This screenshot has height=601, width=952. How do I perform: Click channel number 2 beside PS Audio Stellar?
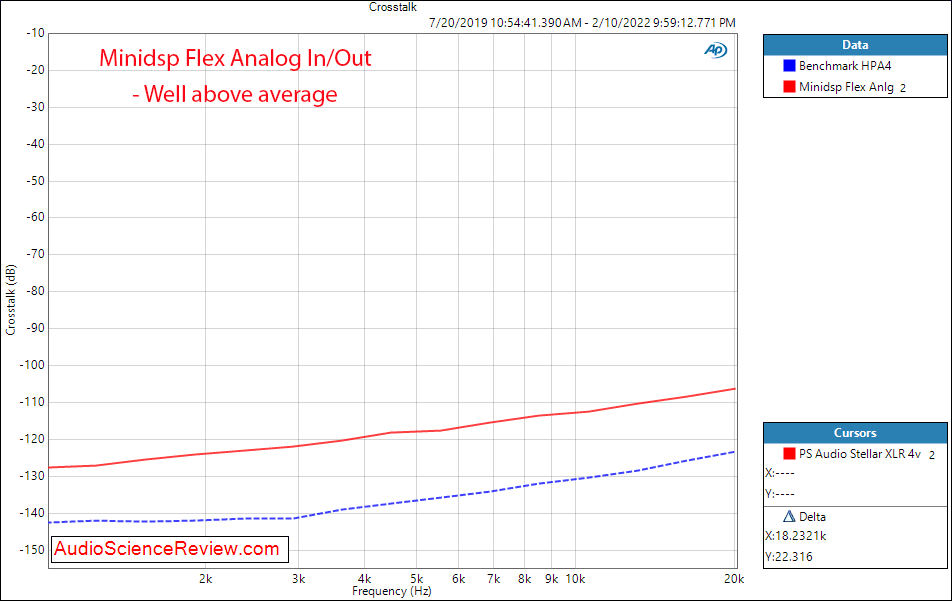tap(932, 455)
